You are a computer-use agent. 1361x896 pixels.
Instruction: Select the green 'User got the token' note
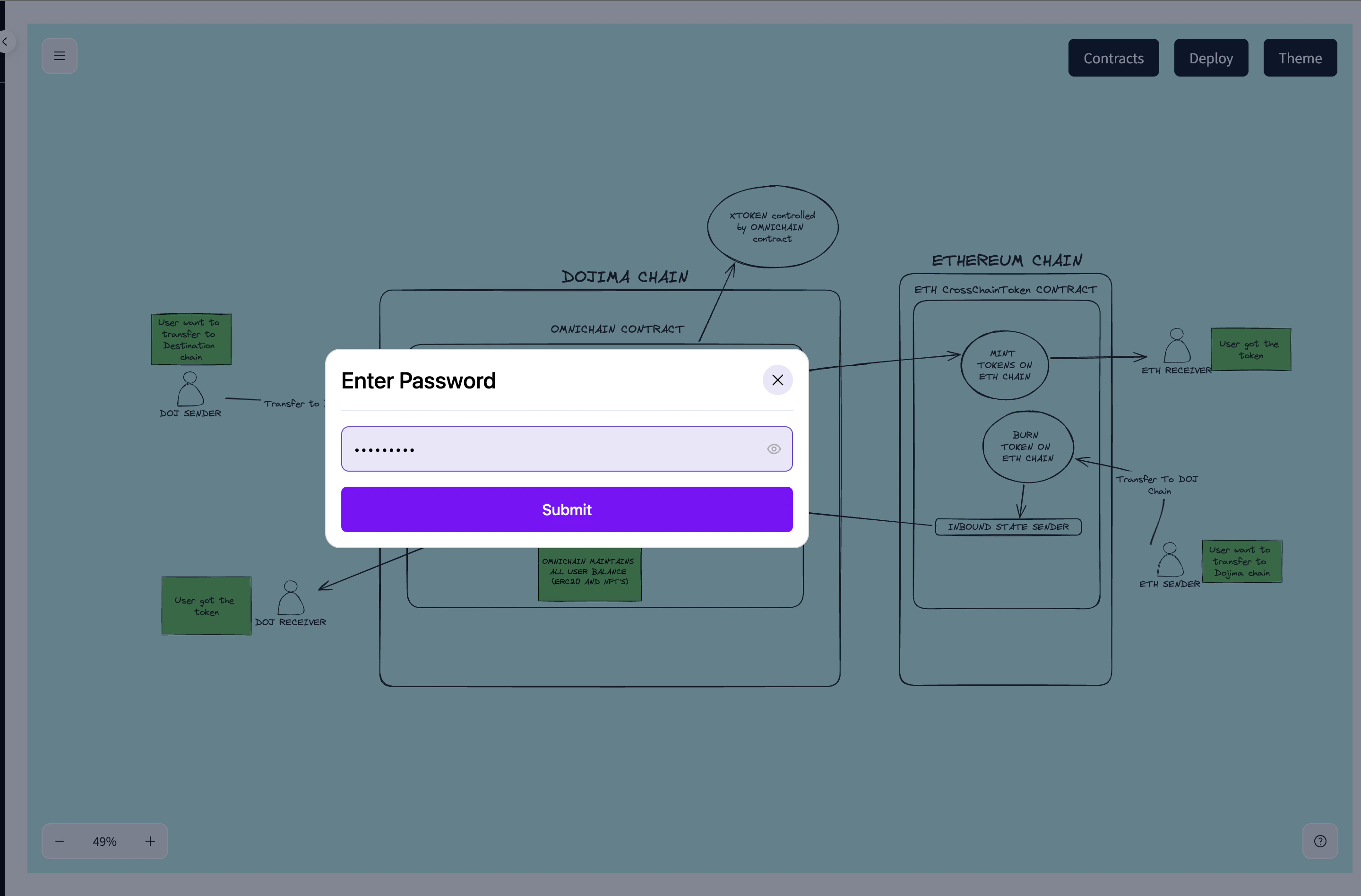coord(205,605)
